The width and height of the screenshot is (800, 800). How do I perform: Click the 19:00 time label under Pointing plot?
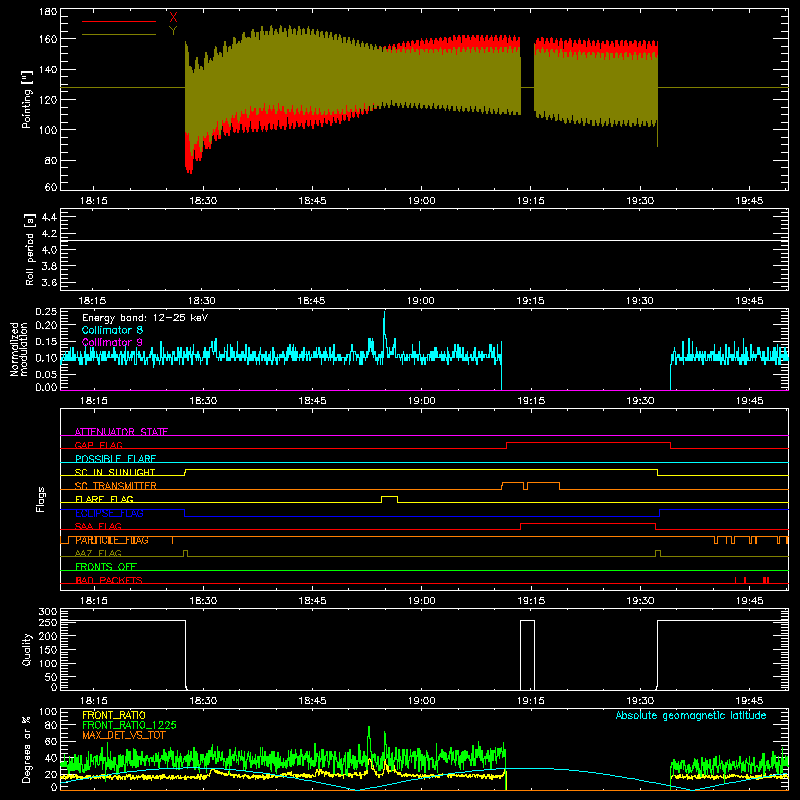click(x=422, y=201)
